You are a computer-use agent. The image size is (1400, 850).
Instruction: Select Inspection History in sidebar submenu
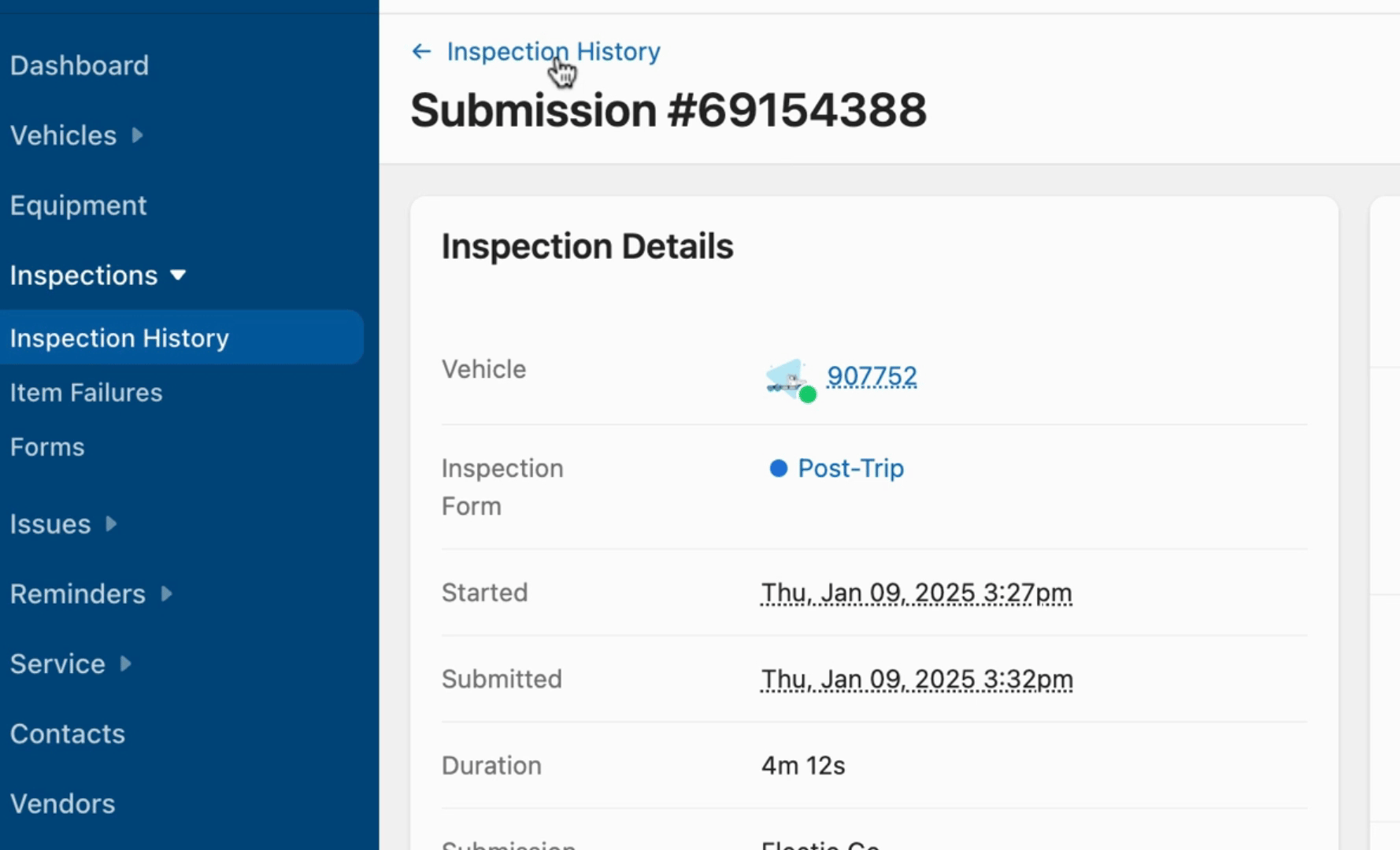pyautogui.click(x=119, y=338)
